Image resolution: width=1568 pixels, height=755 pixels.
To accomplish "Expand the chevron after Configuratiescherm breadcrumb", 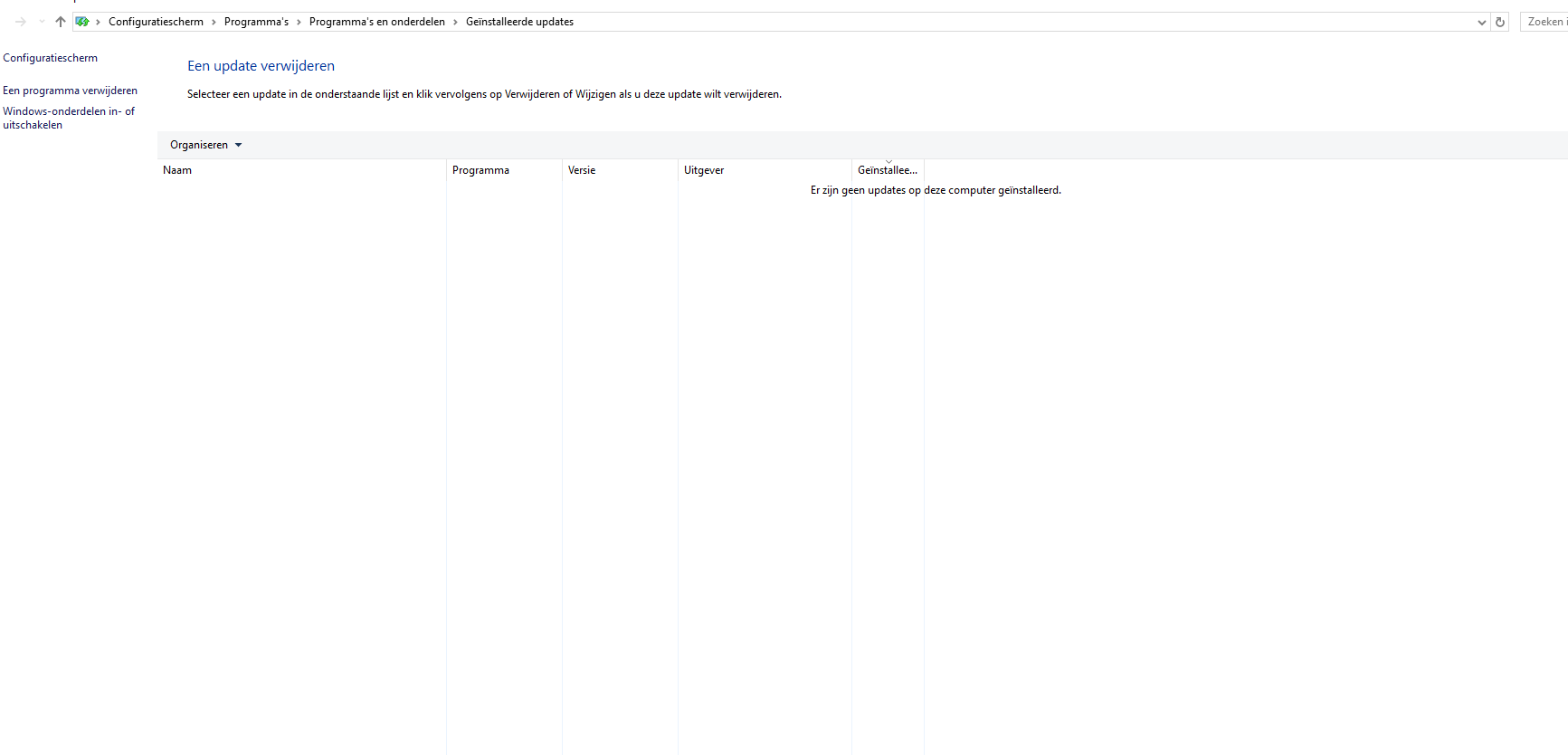I will tap(214, 22).
